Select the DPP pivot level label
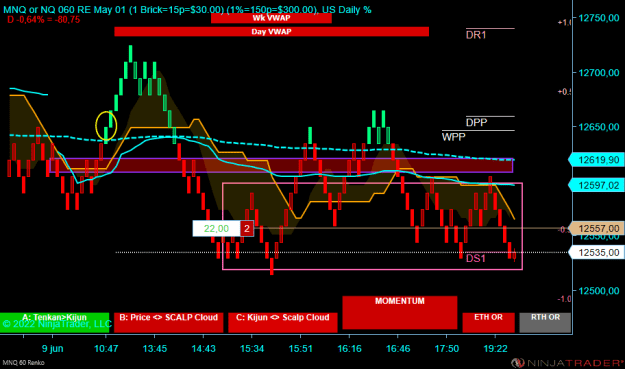This screenshot has height=369, width=625. 476,122
